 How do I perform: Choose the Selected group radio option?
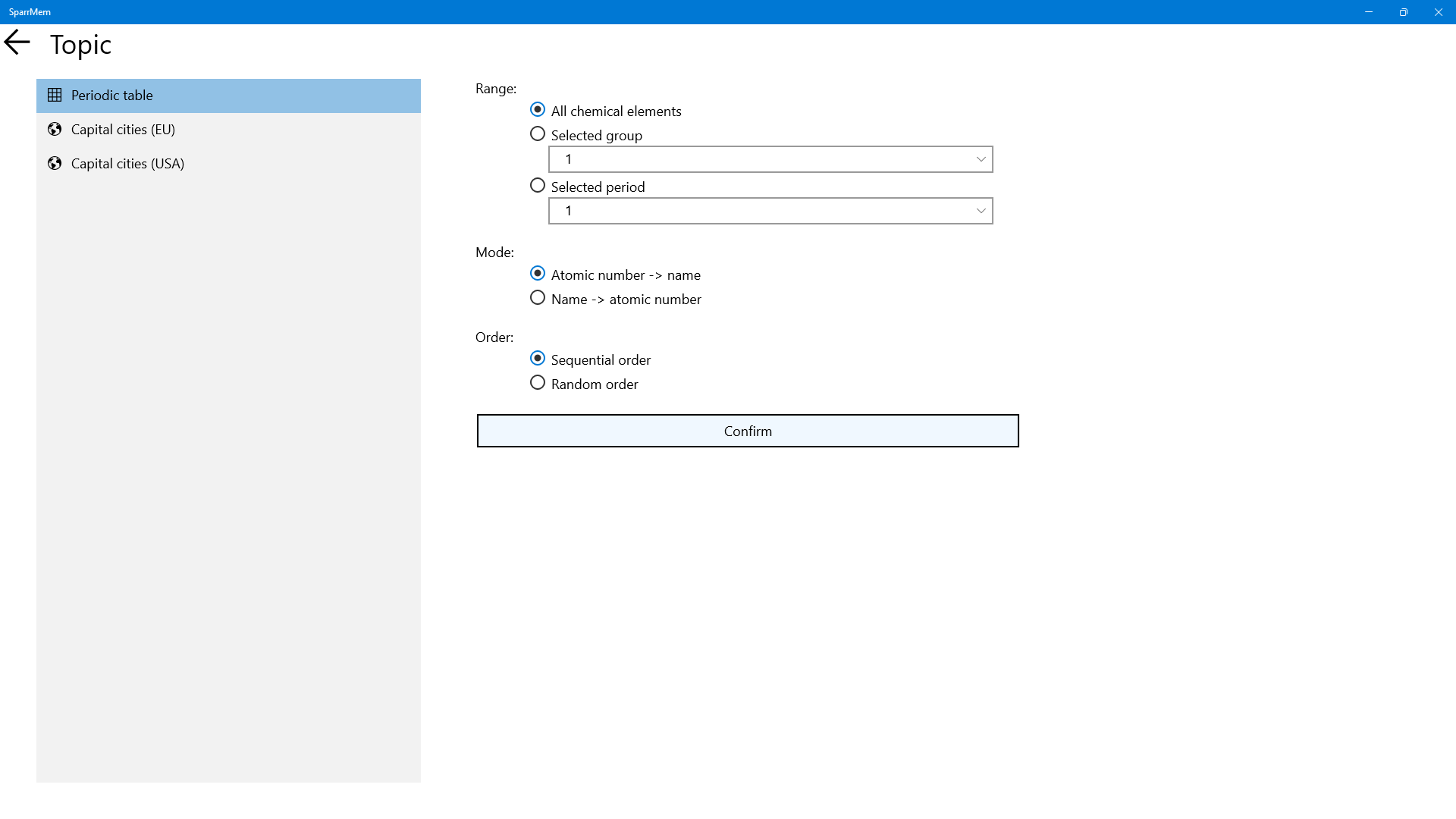pyautogui.click(x=538, y=134)
